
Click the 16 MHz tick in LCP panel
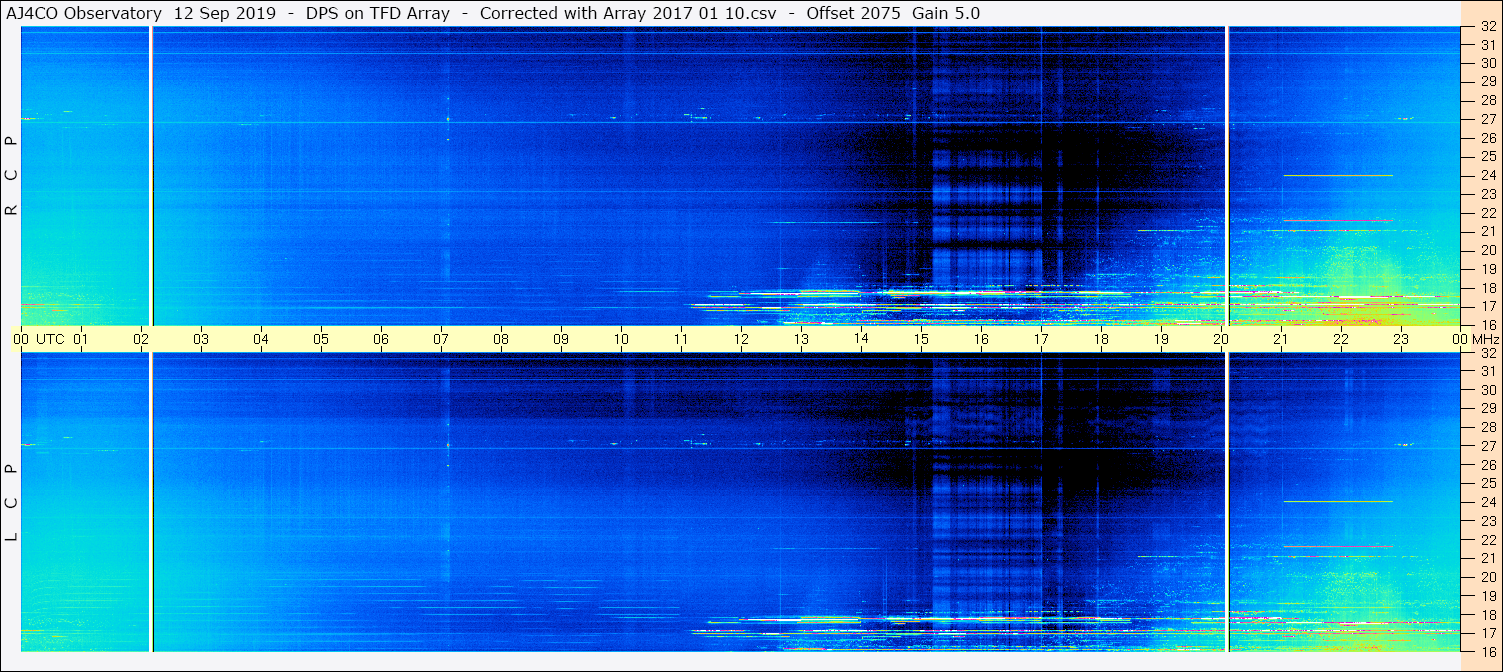(x=1488, y=651)
